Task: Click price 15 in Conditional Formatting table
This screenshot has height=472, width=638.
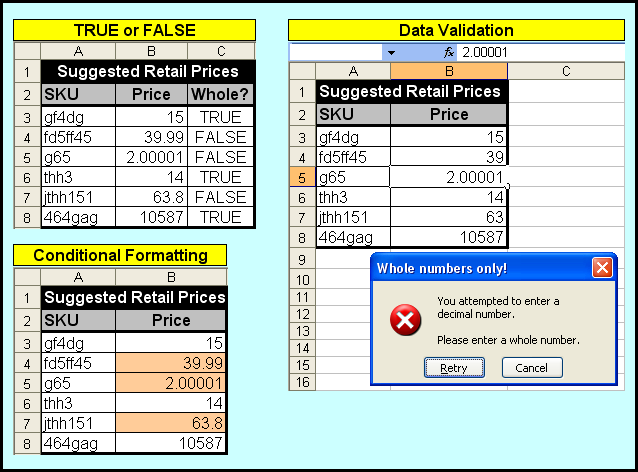Action: [x=170, y=343]
